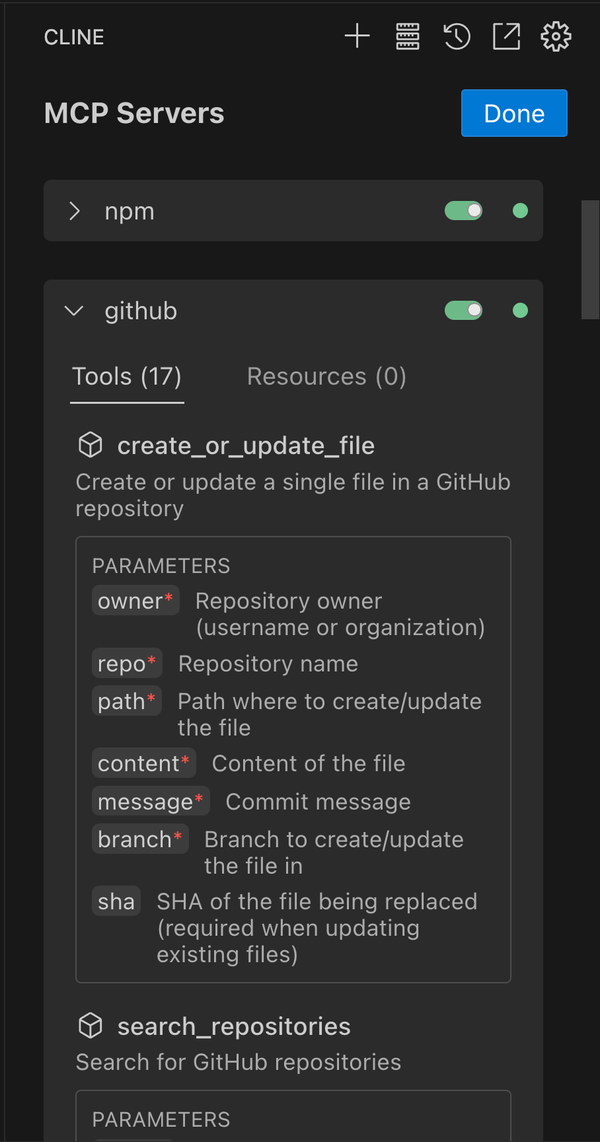Click the create_or_update_file tool name
This screenshot has width=600, height=1142.
(x=246, y=445)
